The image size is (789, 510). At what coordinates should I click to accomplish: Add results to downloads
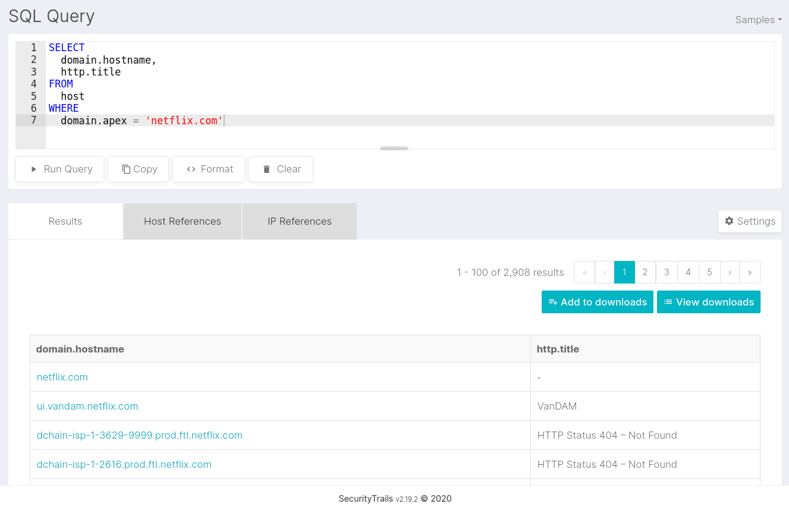point(597,302)
